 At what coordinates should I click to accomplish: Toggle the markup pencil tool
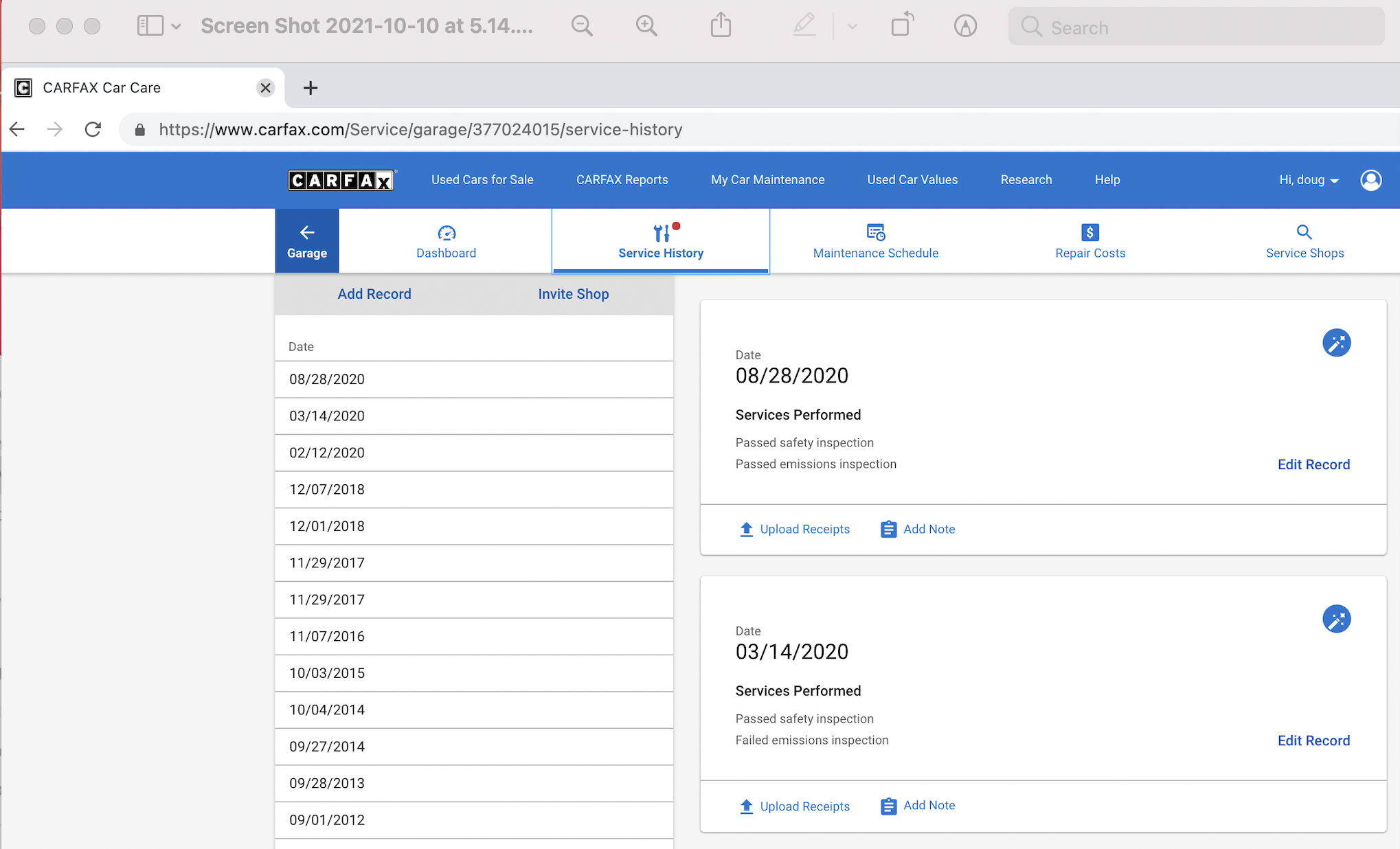coord(804,25)
